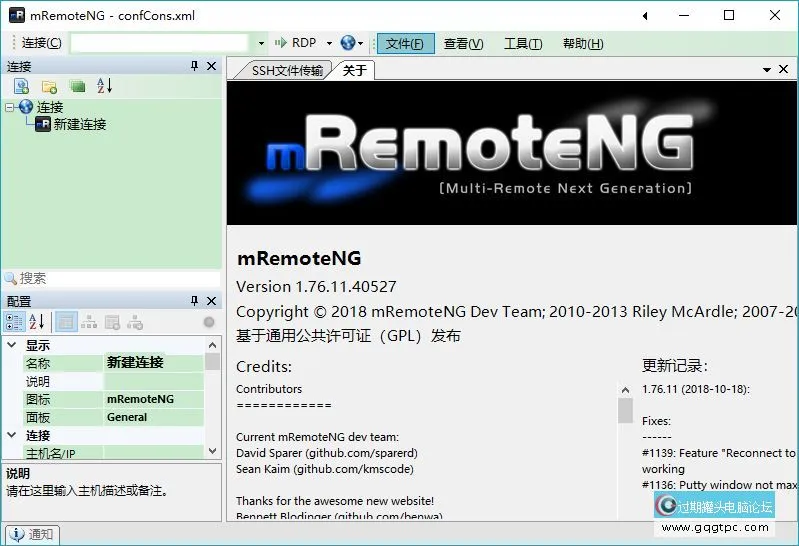Toggle the Properties button in 配置 toolbar
799x546 pixels.
pos(66,322)
